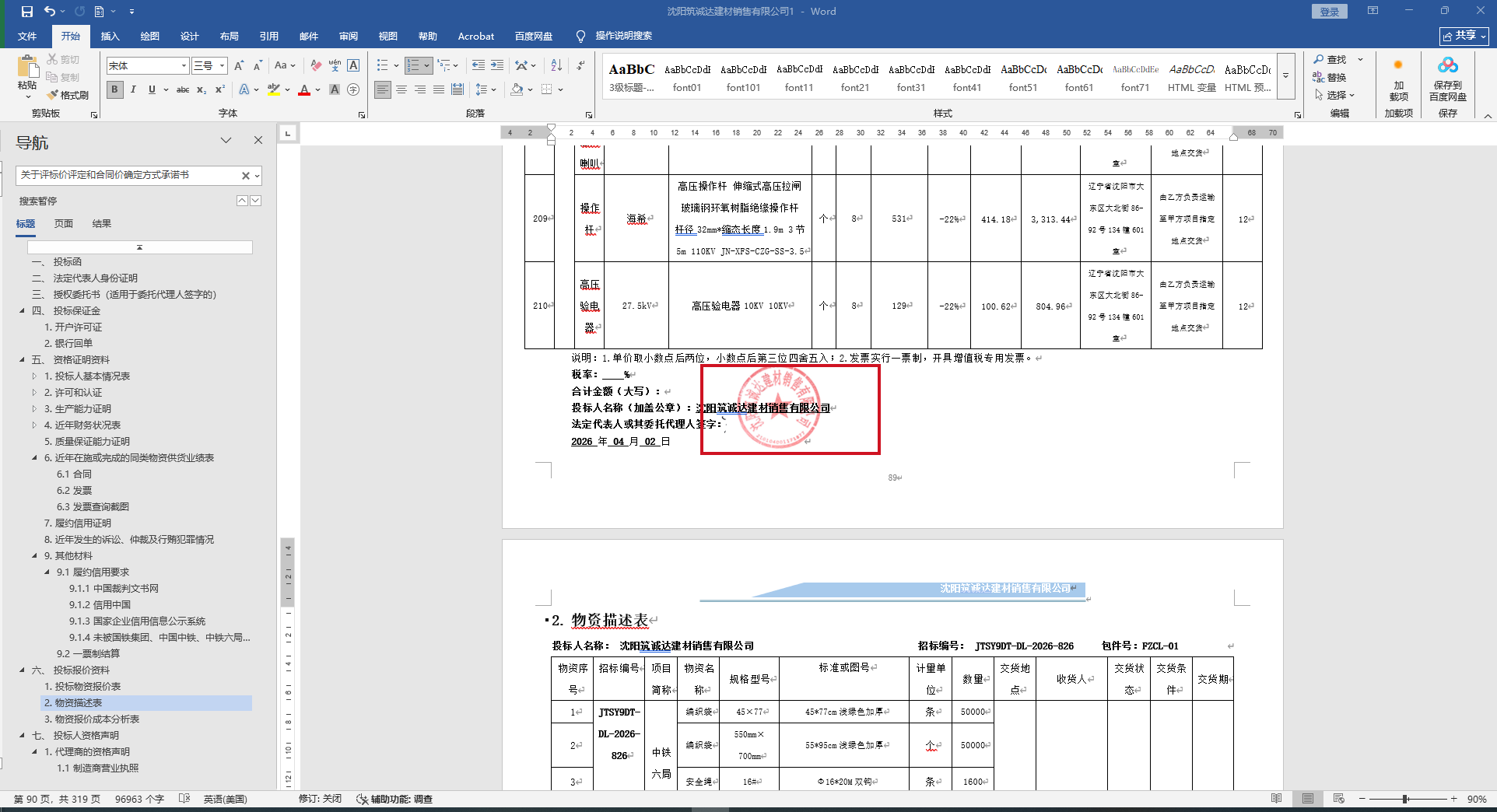Toggle underline formatting
This screenshot has width=1497, height=812.
[152, 89]
